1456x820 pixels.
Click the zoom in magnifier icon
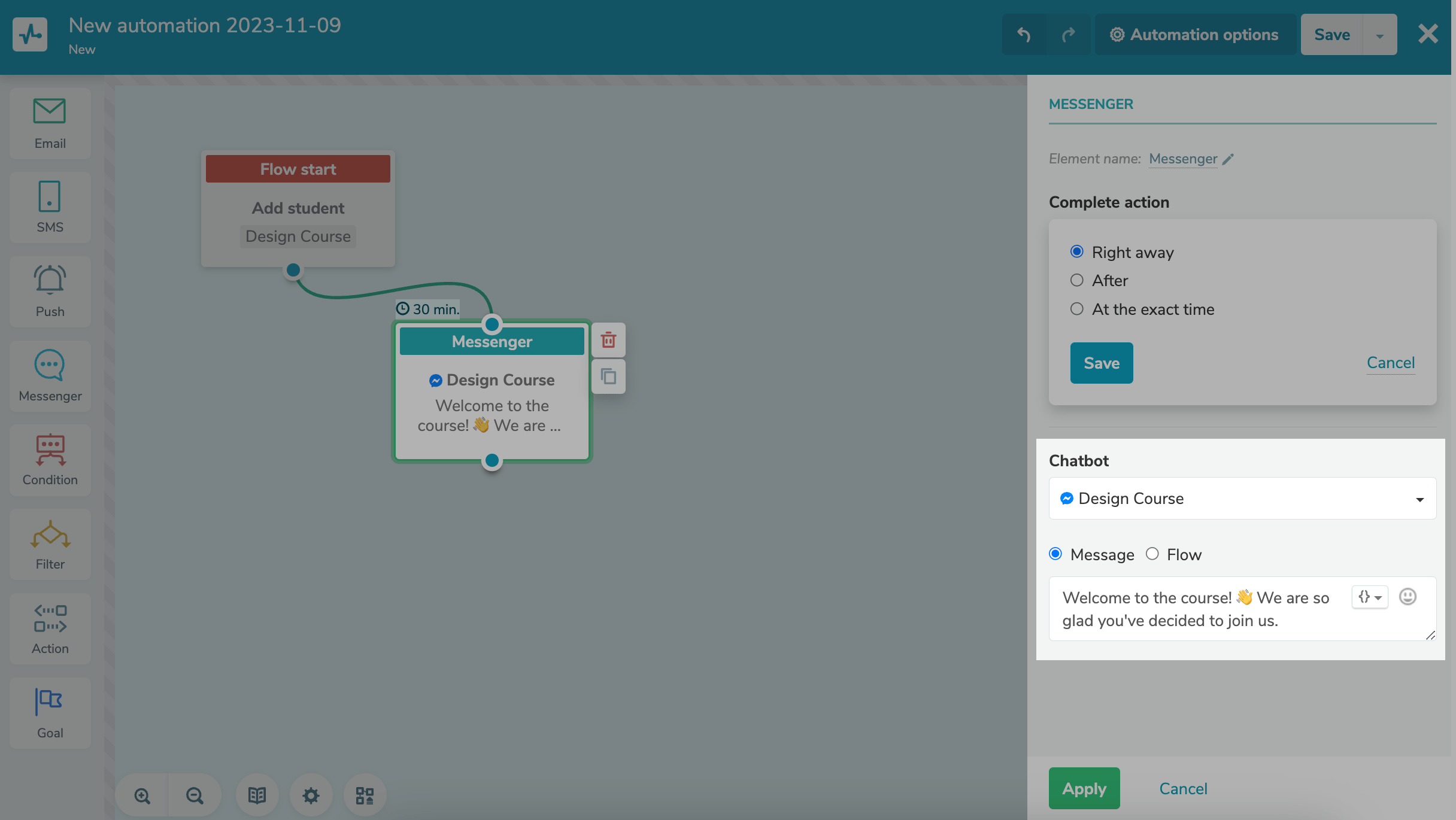point(142,795)
